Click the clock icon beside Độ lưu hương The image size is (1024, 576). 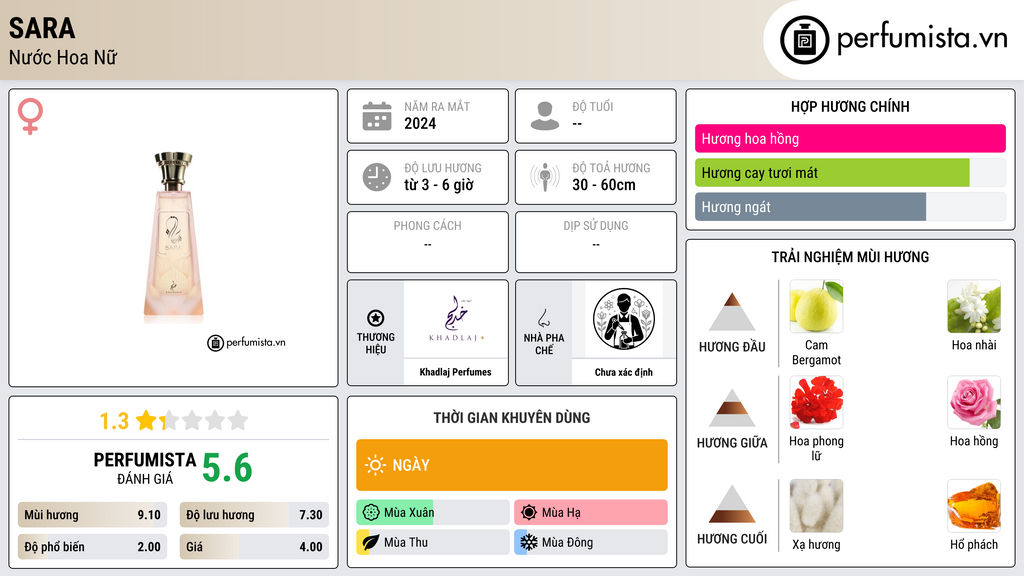[377, 177]
